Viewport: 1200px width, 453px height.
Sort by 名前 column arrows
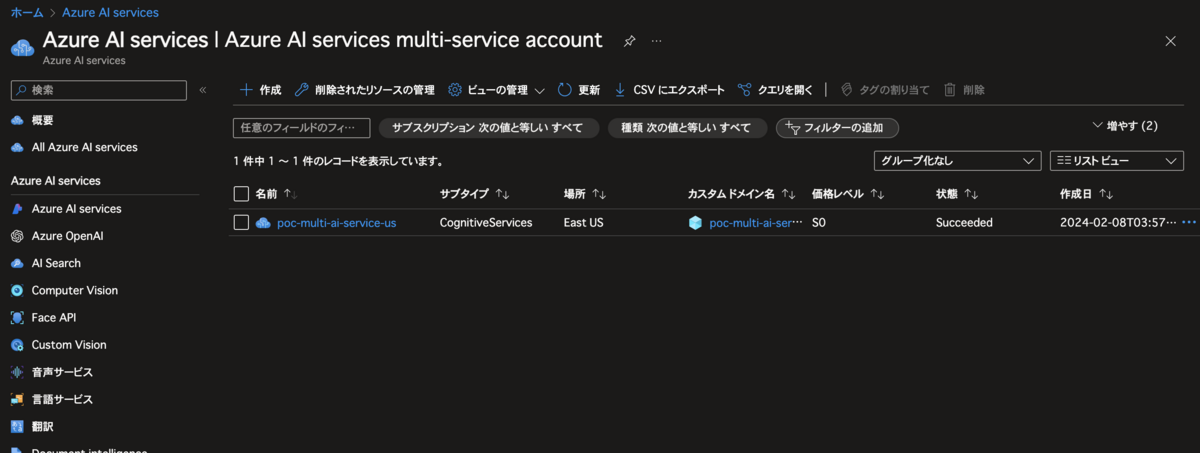pos(291,194)
